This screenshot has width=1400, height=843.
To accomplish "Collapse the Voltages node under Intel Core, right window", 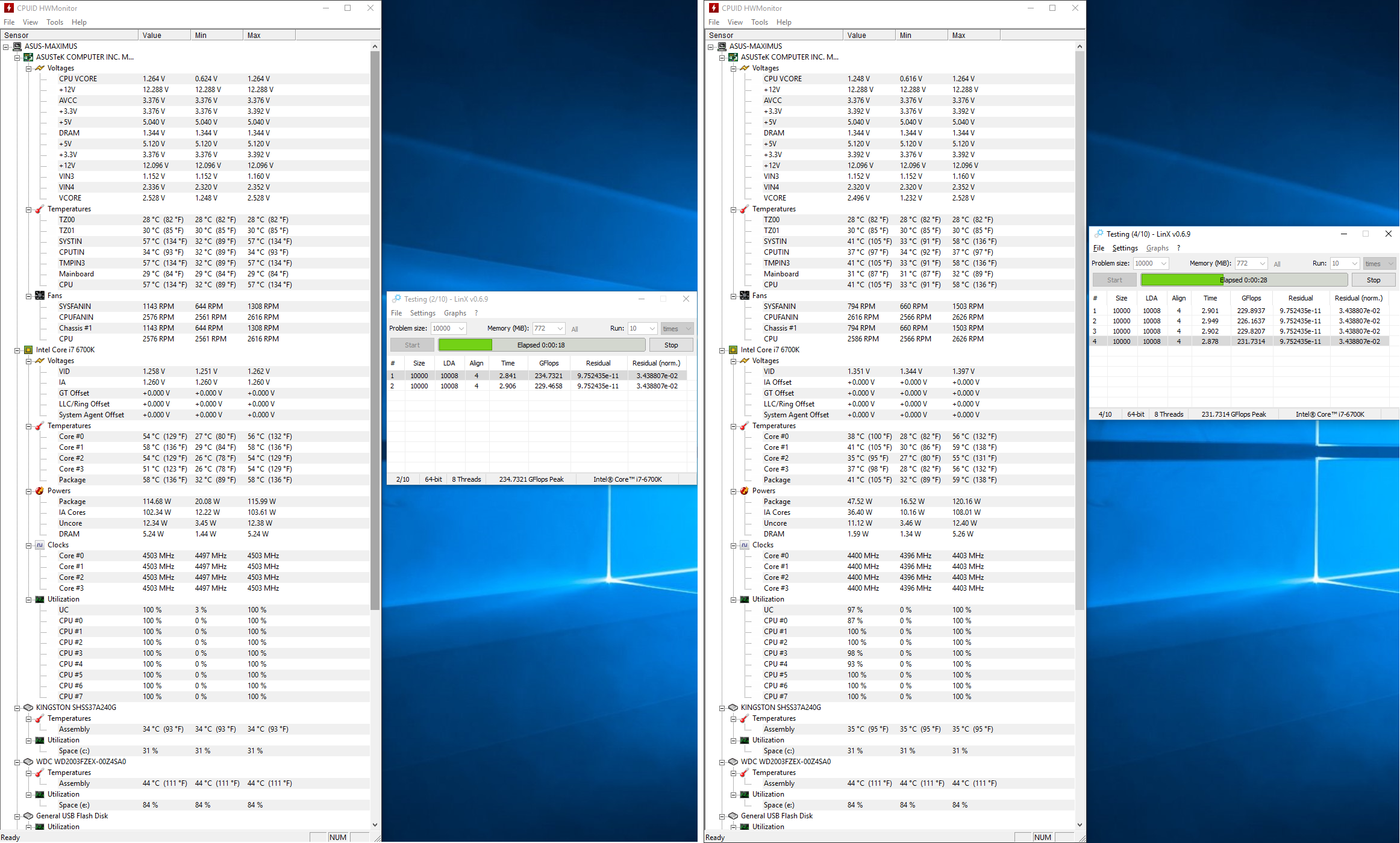I will tap(734, 361).
